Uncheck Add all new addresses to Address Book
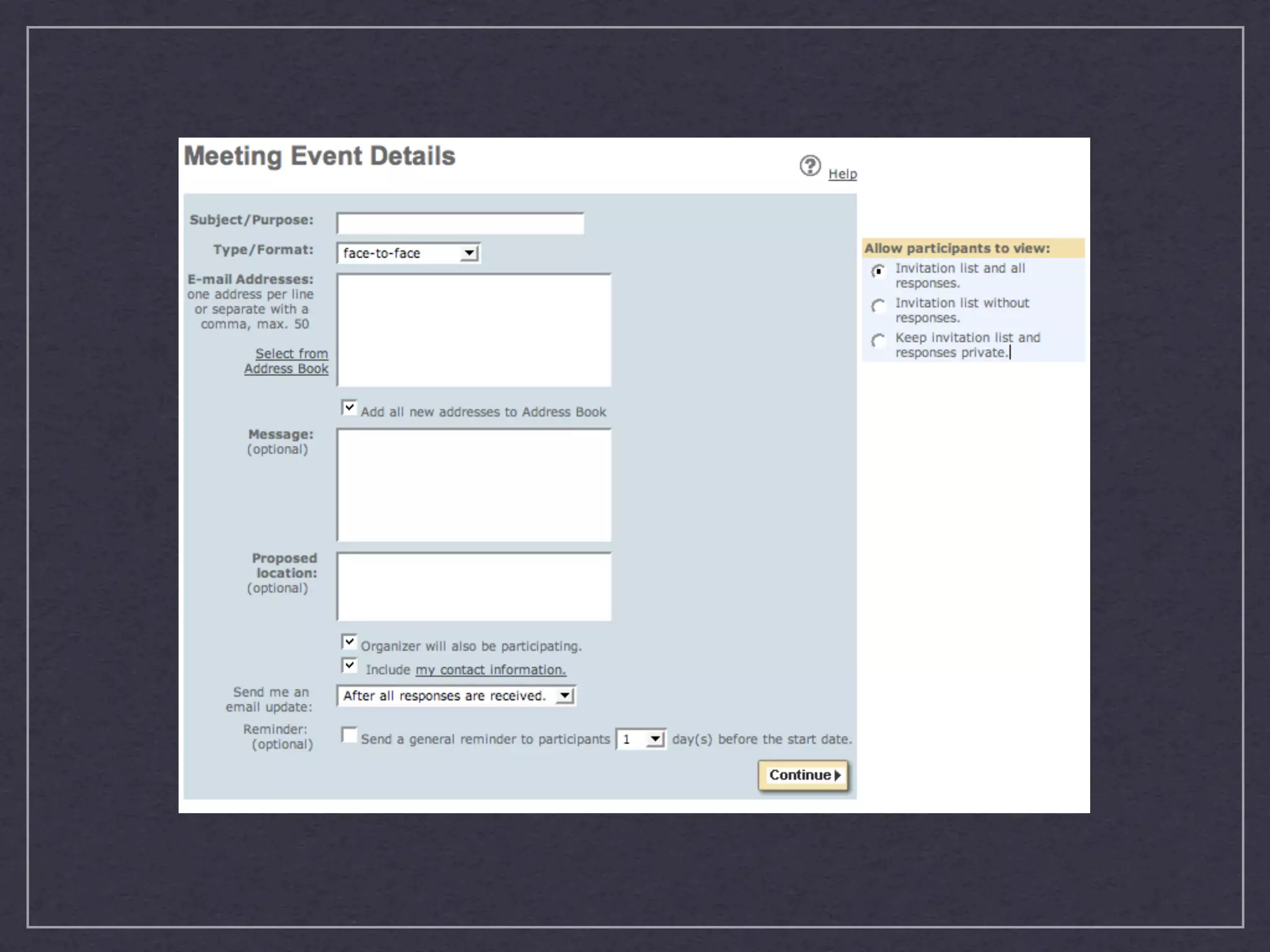 tap(349, 408)
